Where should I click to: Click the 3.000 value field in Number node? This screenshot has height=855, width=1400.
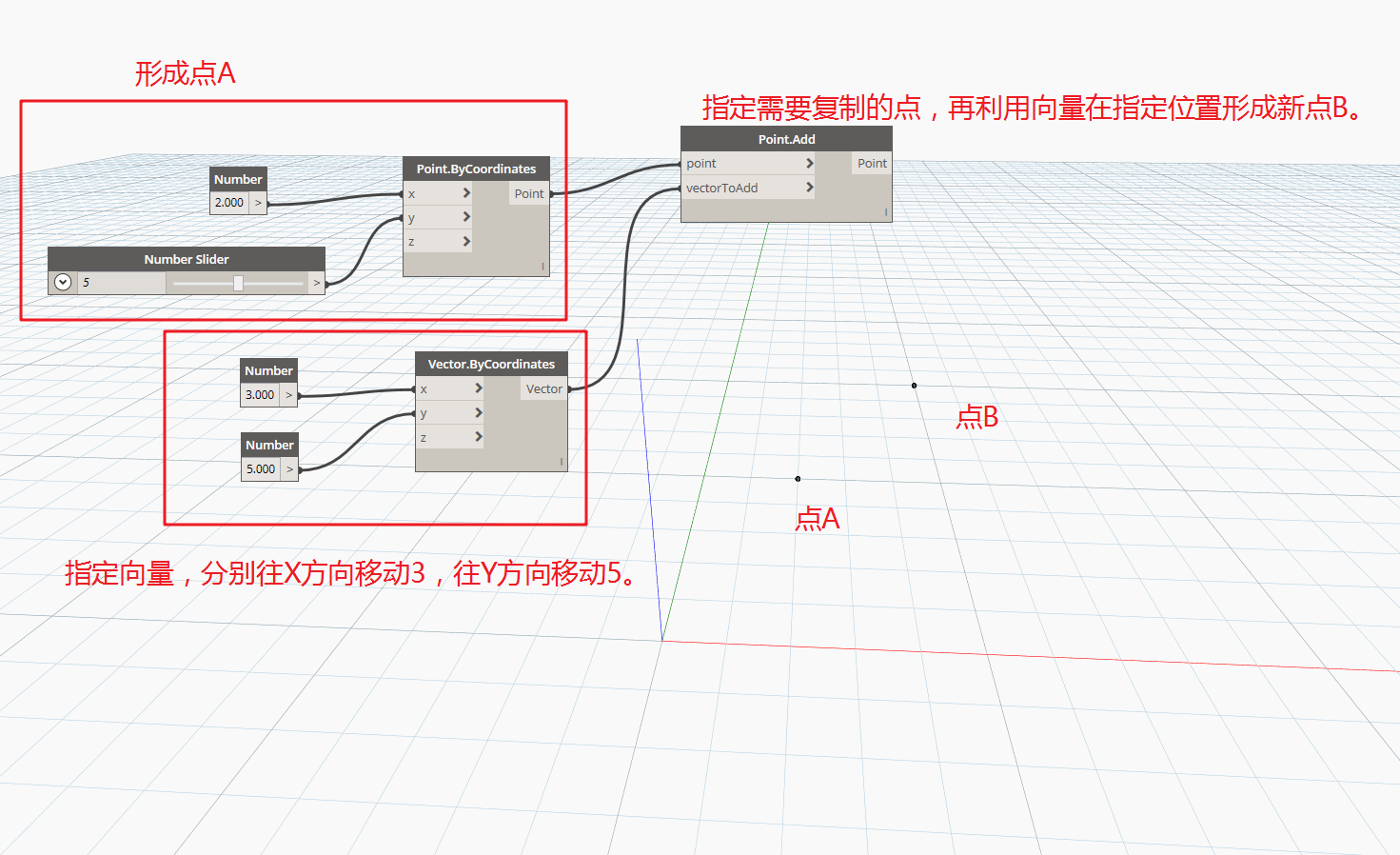[260, 395]
